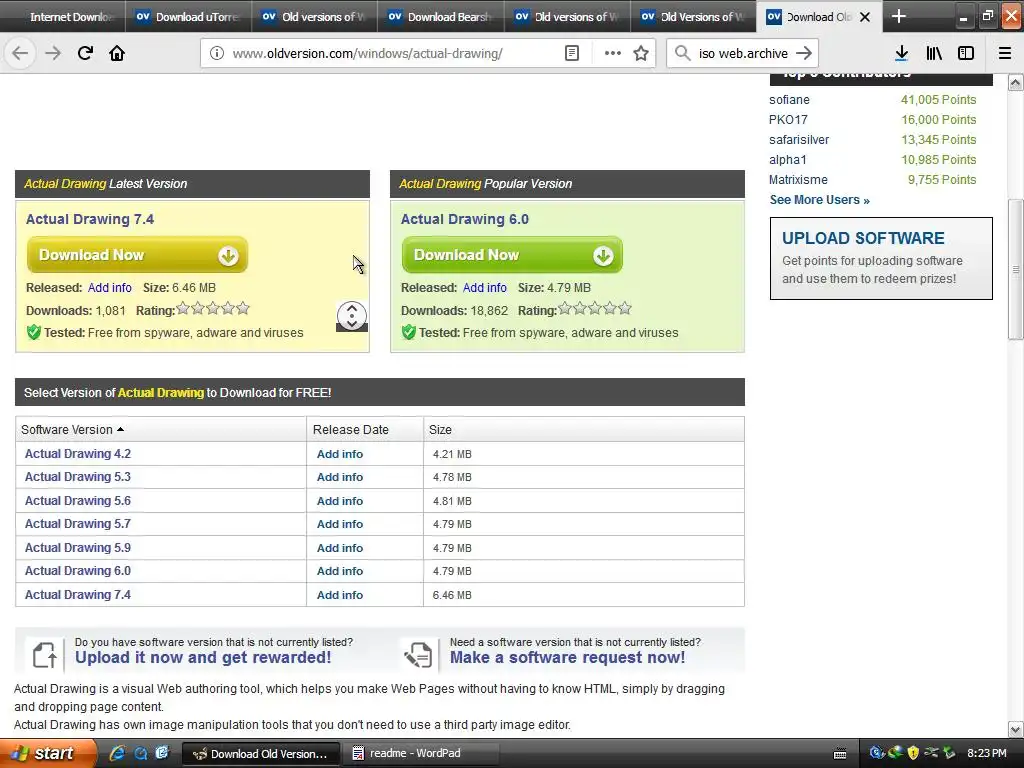Click Add info for Actual Drawing 7.4 row
Image resolution: width=1024 pixels, height=768 pixels.
point(340,595)
